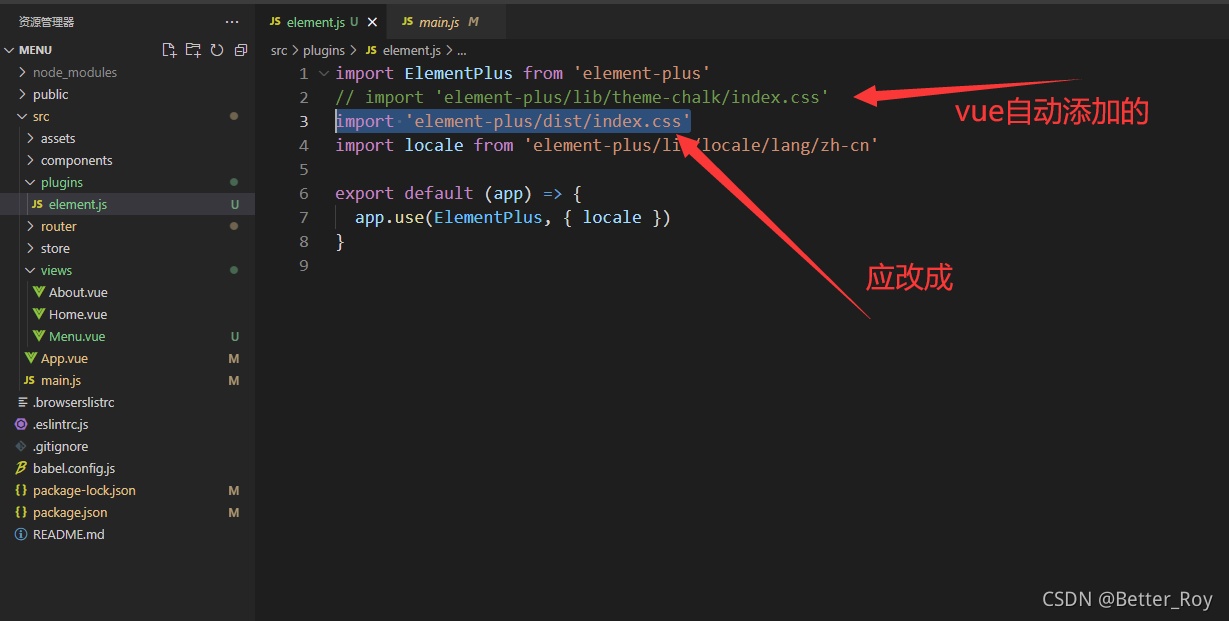
Task: Open the .browserslistrc file
Action: tap(127, 402)
